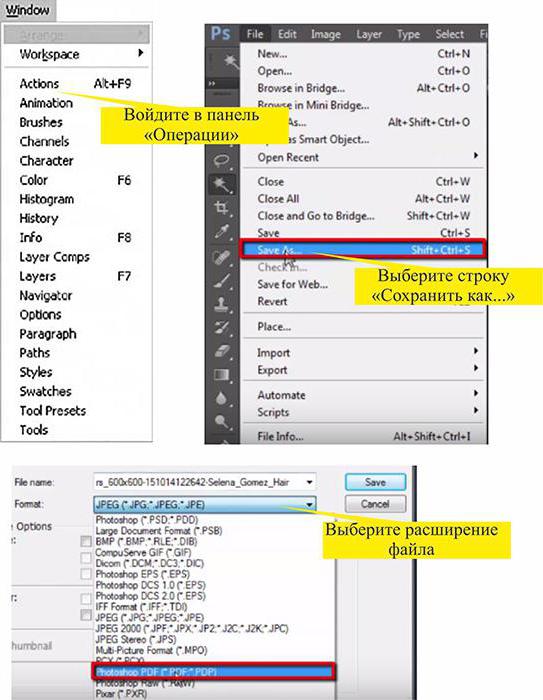This screenshot has width=543, height=700.
Task: Click the Cancel button
Action: (375, 504)
